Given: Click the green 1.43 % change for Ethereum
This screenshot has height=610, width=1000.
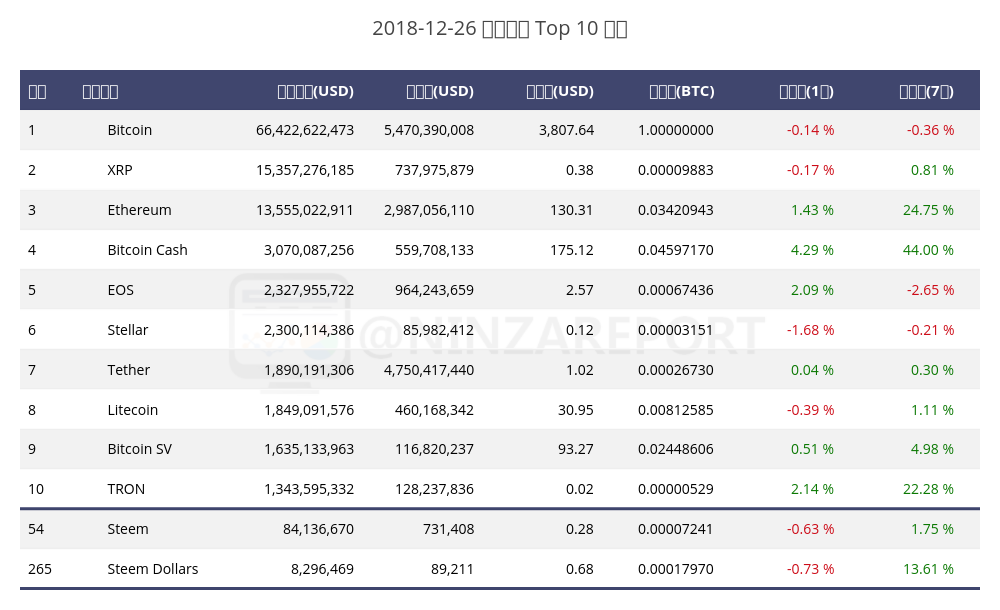Looking at the screenshot, I should click(812, 210).
